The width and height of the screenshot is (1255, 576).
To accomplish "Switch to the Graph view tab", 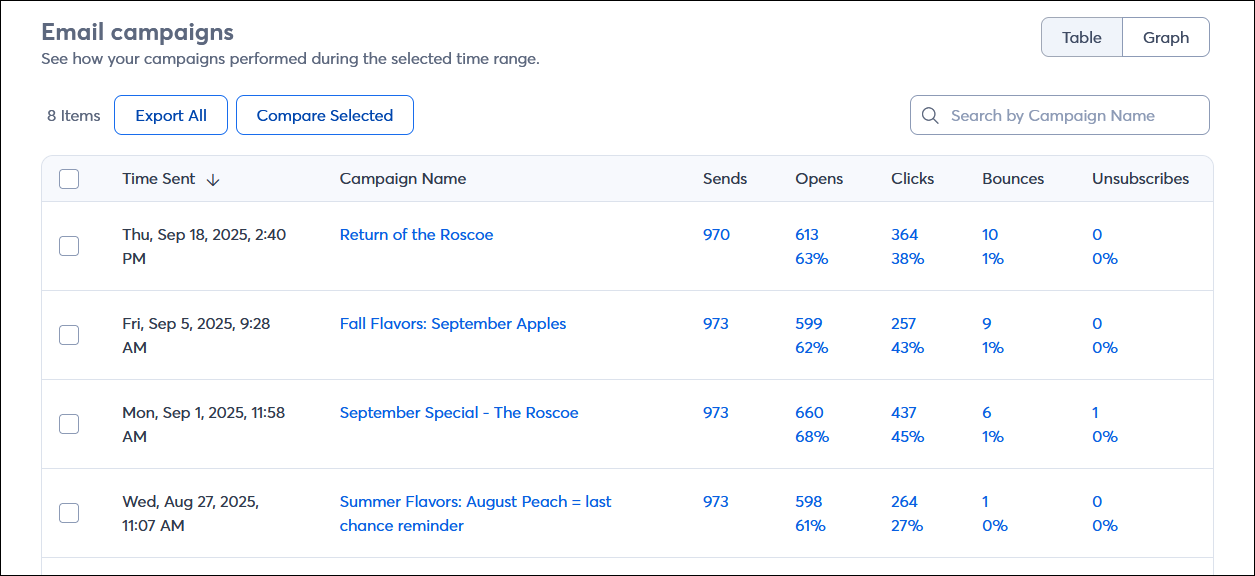I will tap(1165, 38).
